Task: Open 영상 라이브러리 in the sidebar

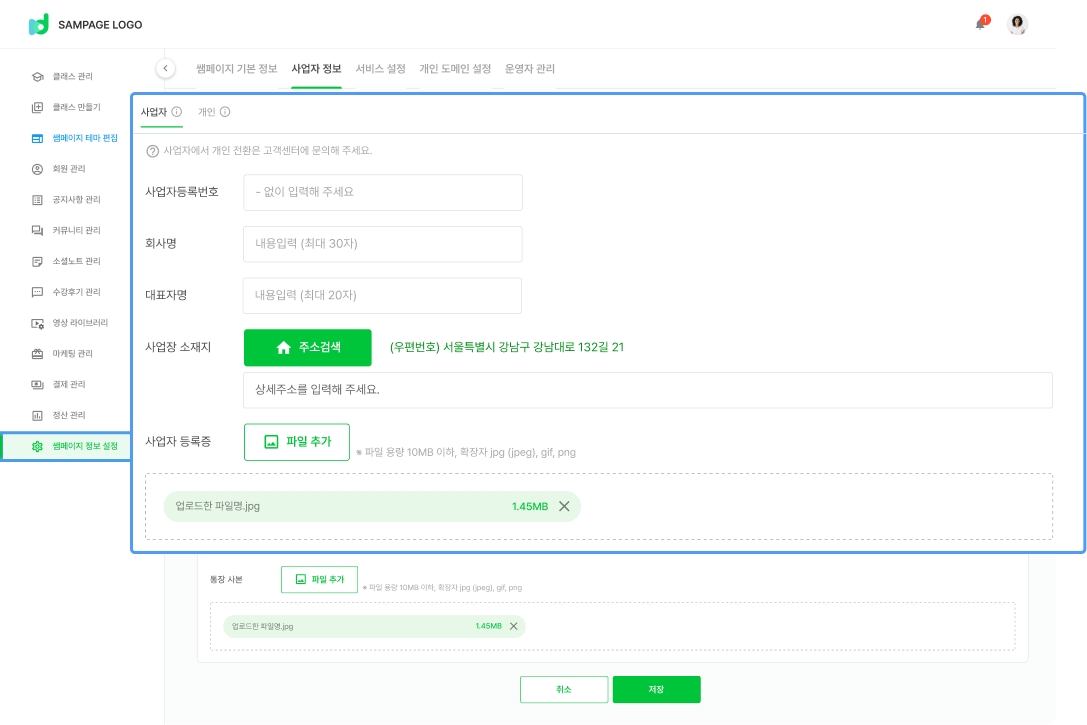Action: pos(79,323)
